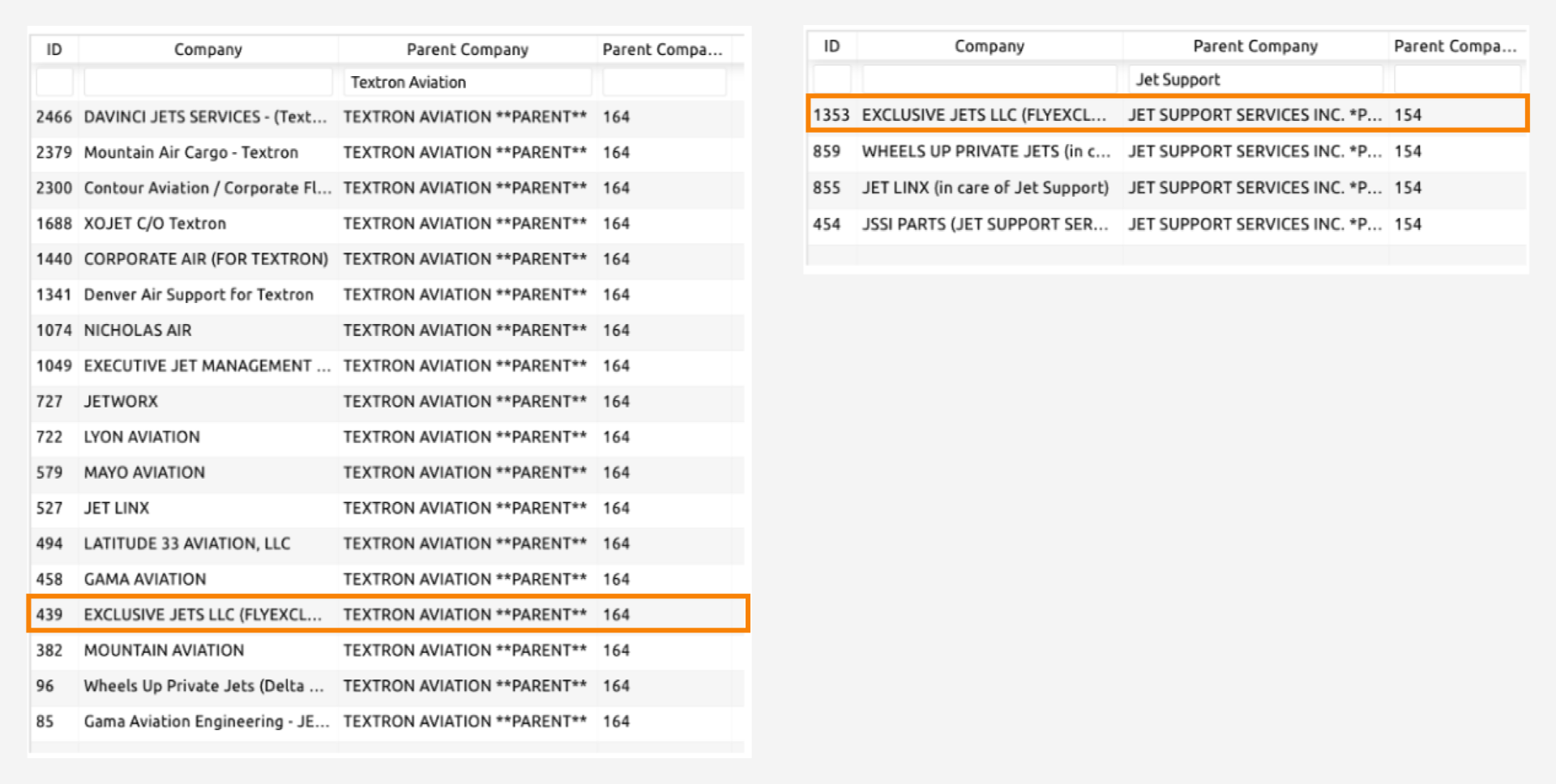Select the Gama Aviation Engineering row

(387, 722)
